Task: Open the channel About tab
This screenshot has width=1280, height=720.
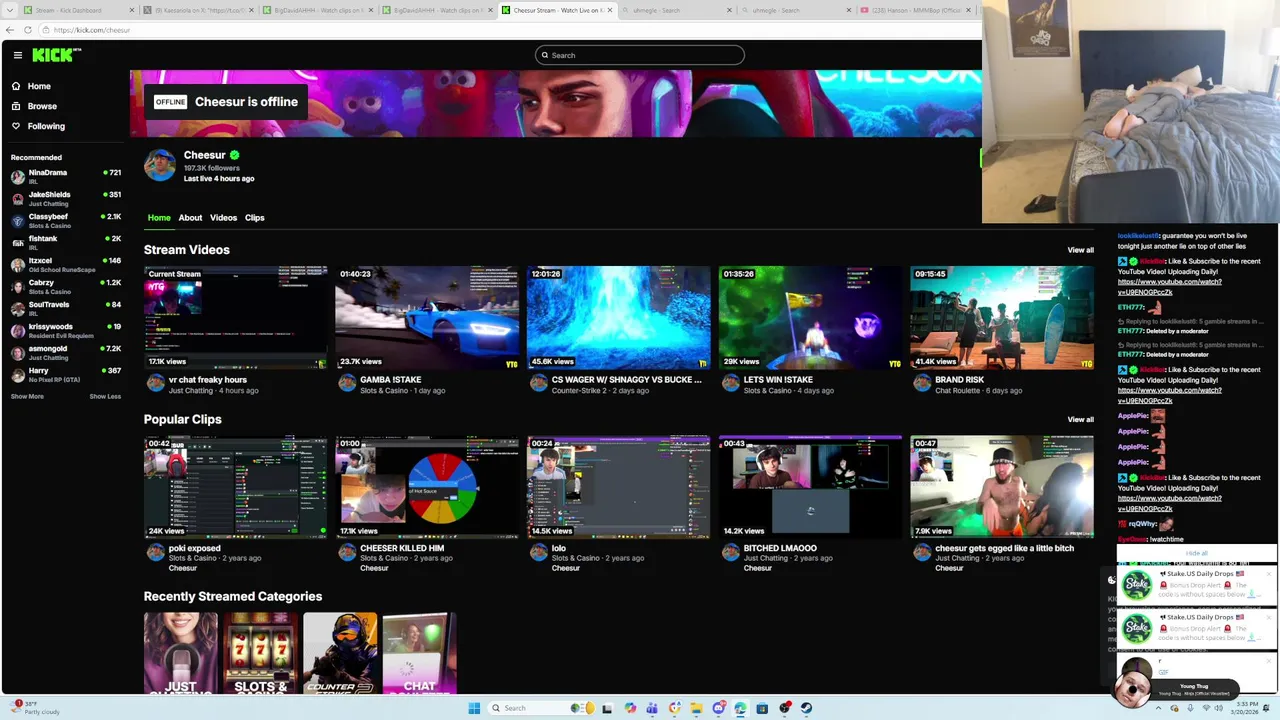Action: coord(190,217)
